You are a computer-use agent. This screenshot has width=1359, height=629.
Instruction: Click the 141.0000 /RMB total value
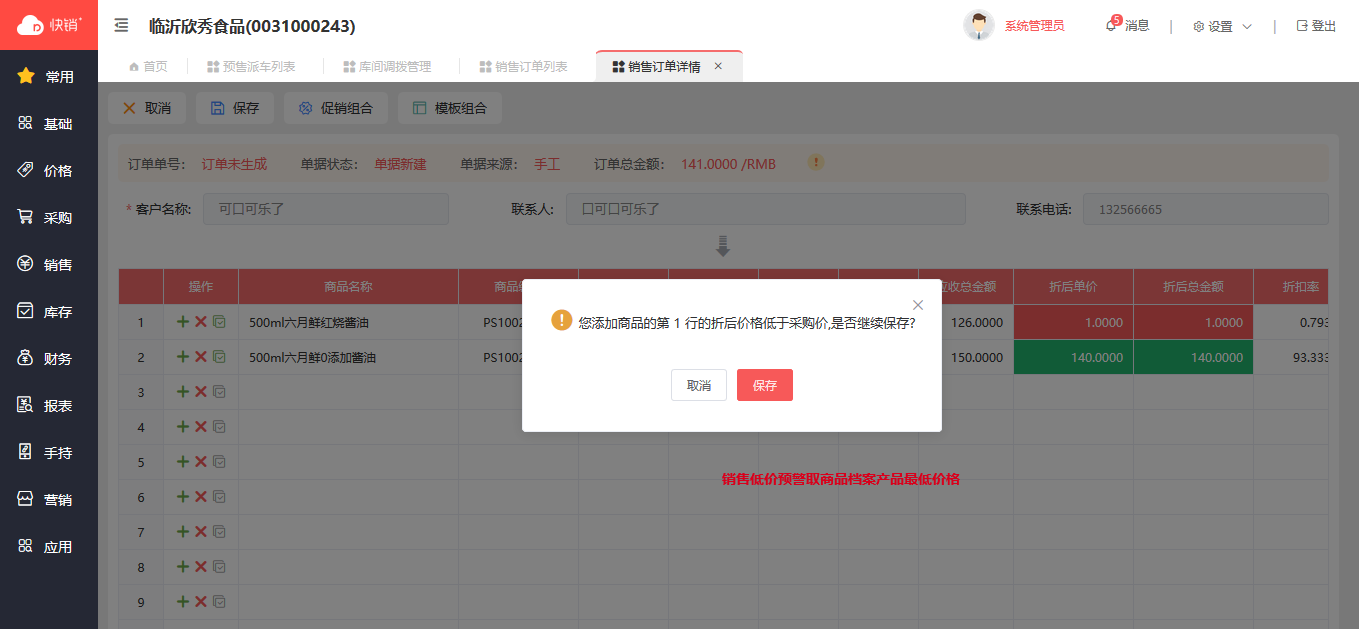[x=728, y=164]
